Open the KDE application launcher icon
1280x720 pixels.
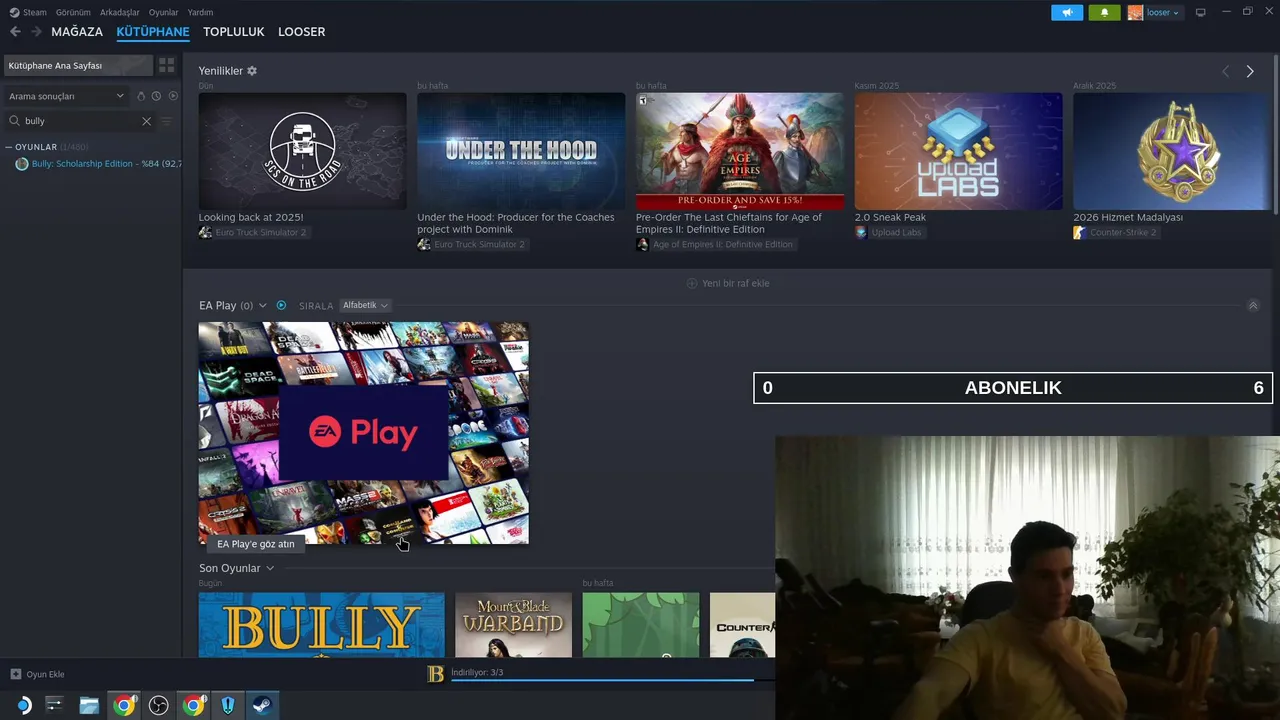22,705
